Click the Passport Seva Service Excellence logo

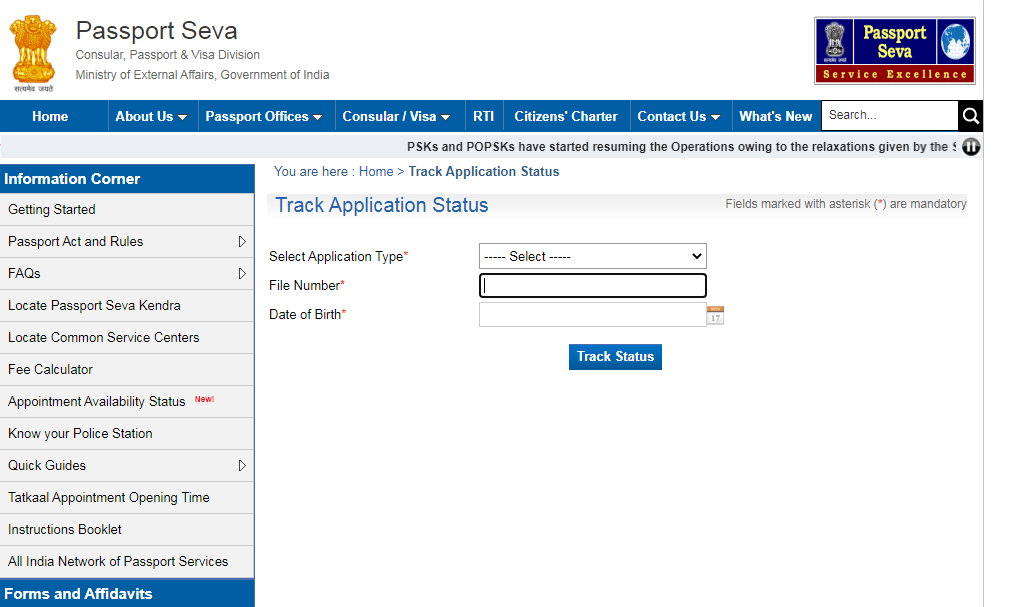893,51
